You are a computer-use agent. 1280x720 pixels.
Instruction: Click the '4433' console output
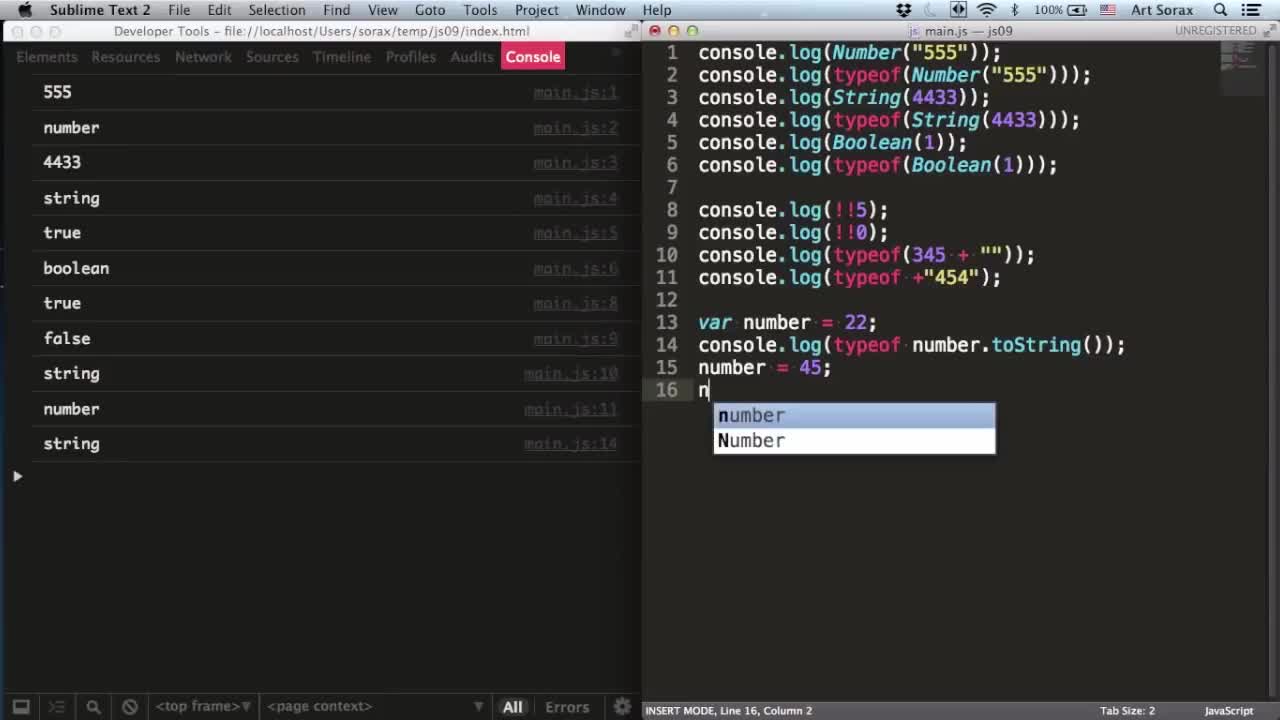point(62,162)
